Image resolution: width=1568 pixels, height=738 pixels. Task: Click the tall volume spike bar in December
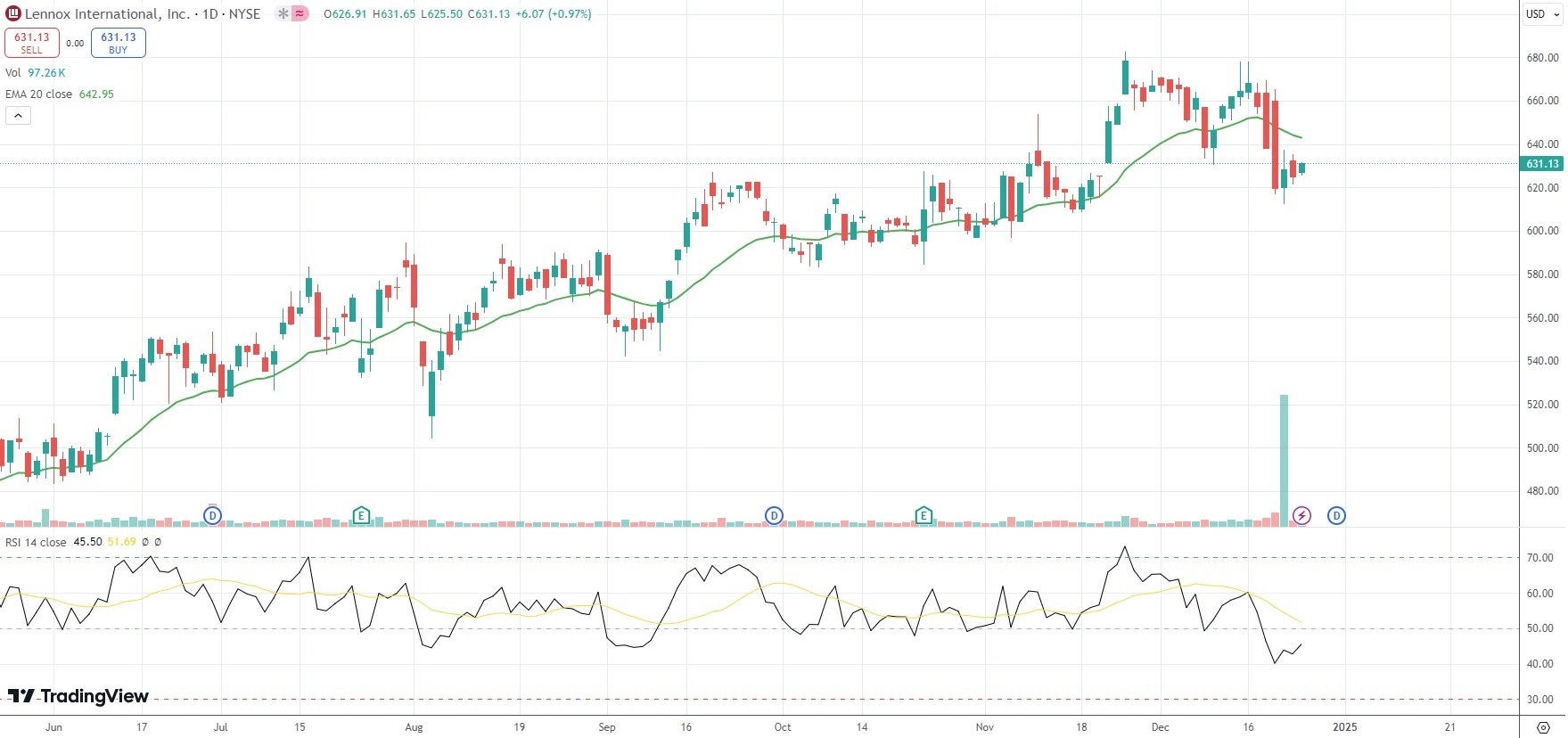point(1284,460)
